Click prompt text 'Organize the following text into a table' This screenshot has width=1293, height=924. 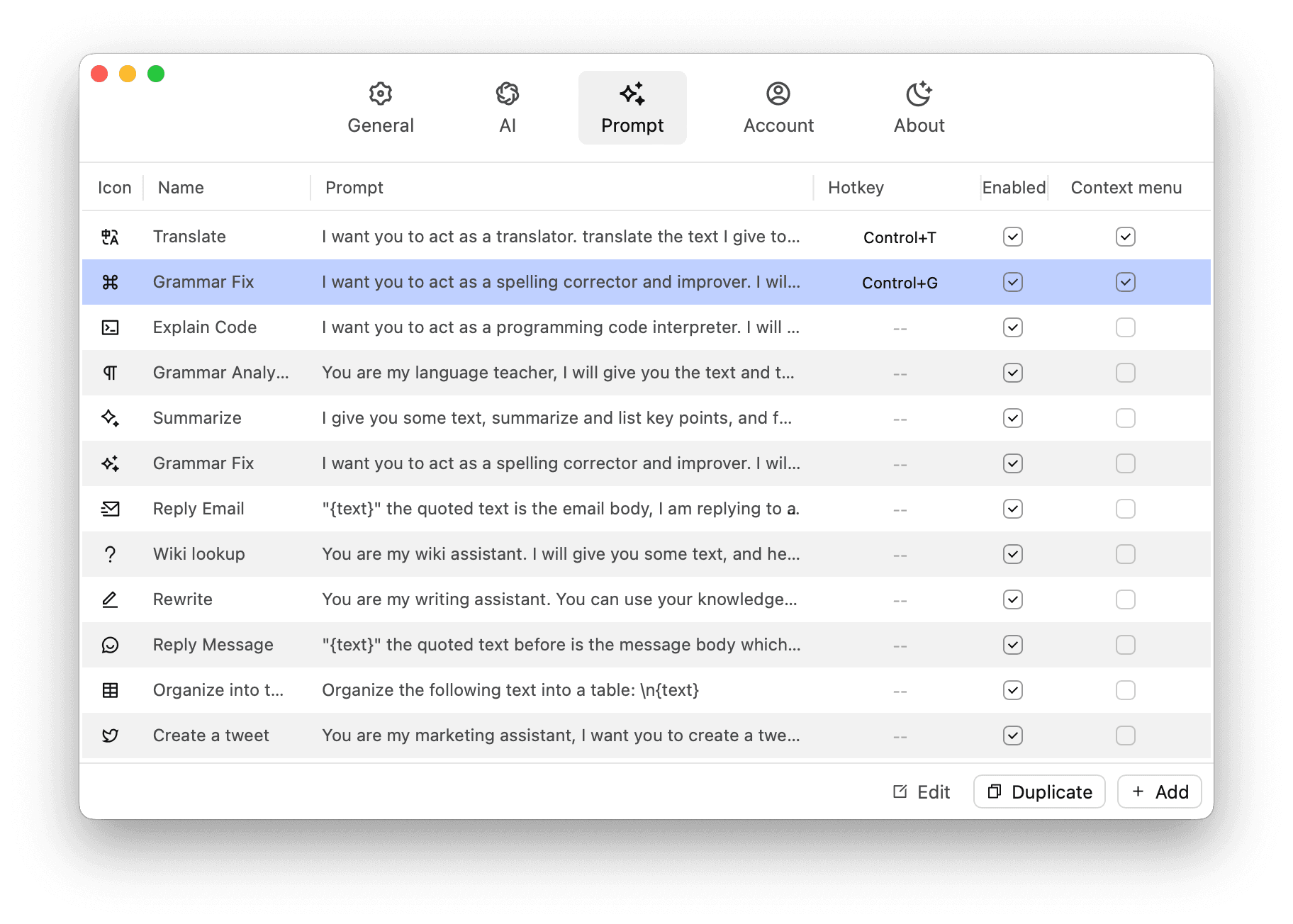510,690
